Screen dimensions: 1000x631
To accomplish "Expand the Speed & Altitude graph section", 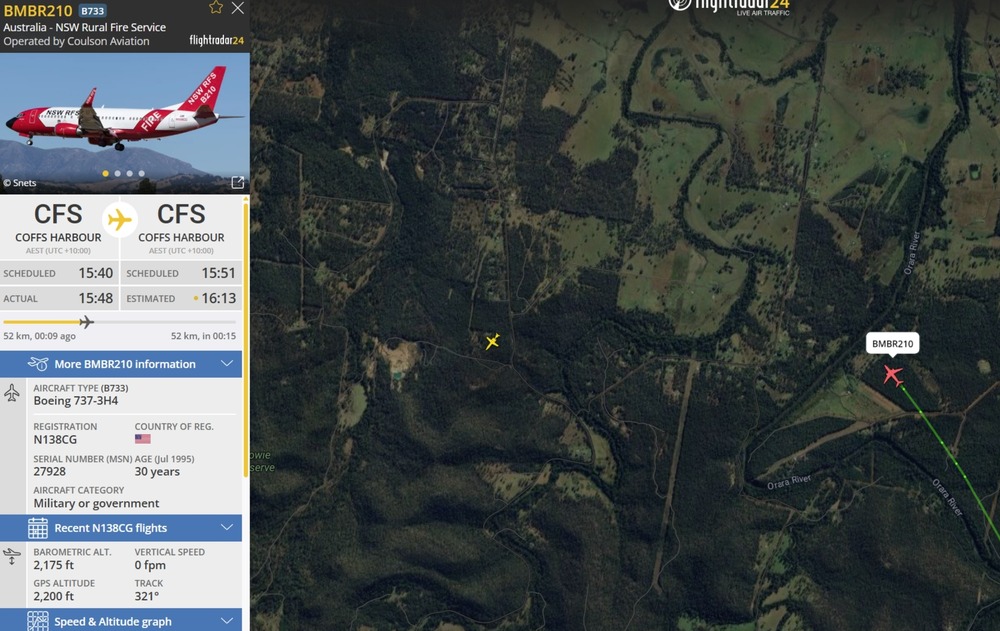I will [227, 621].
